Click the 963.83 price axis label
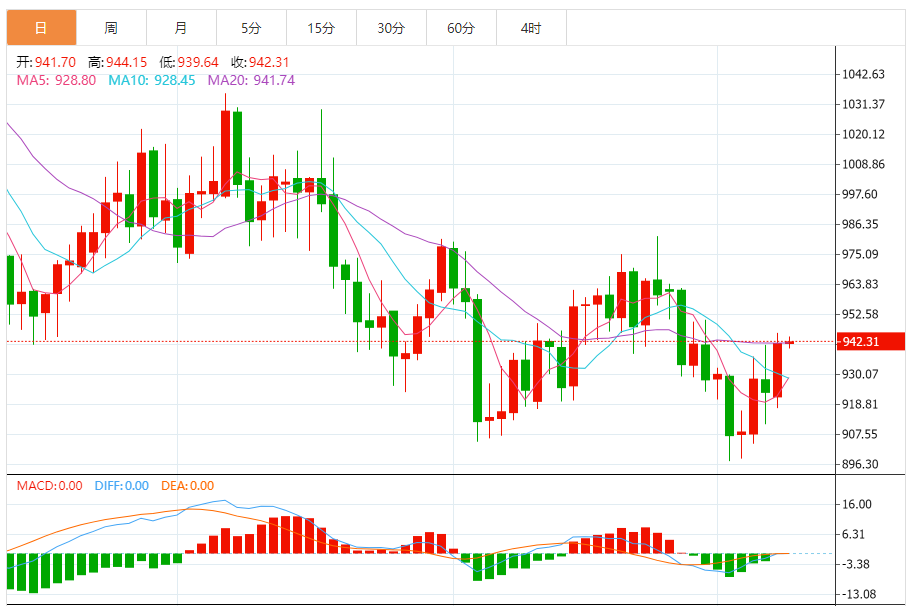Image resolution: width=908 pixels, height=606 pixels. tap(860, 284)
